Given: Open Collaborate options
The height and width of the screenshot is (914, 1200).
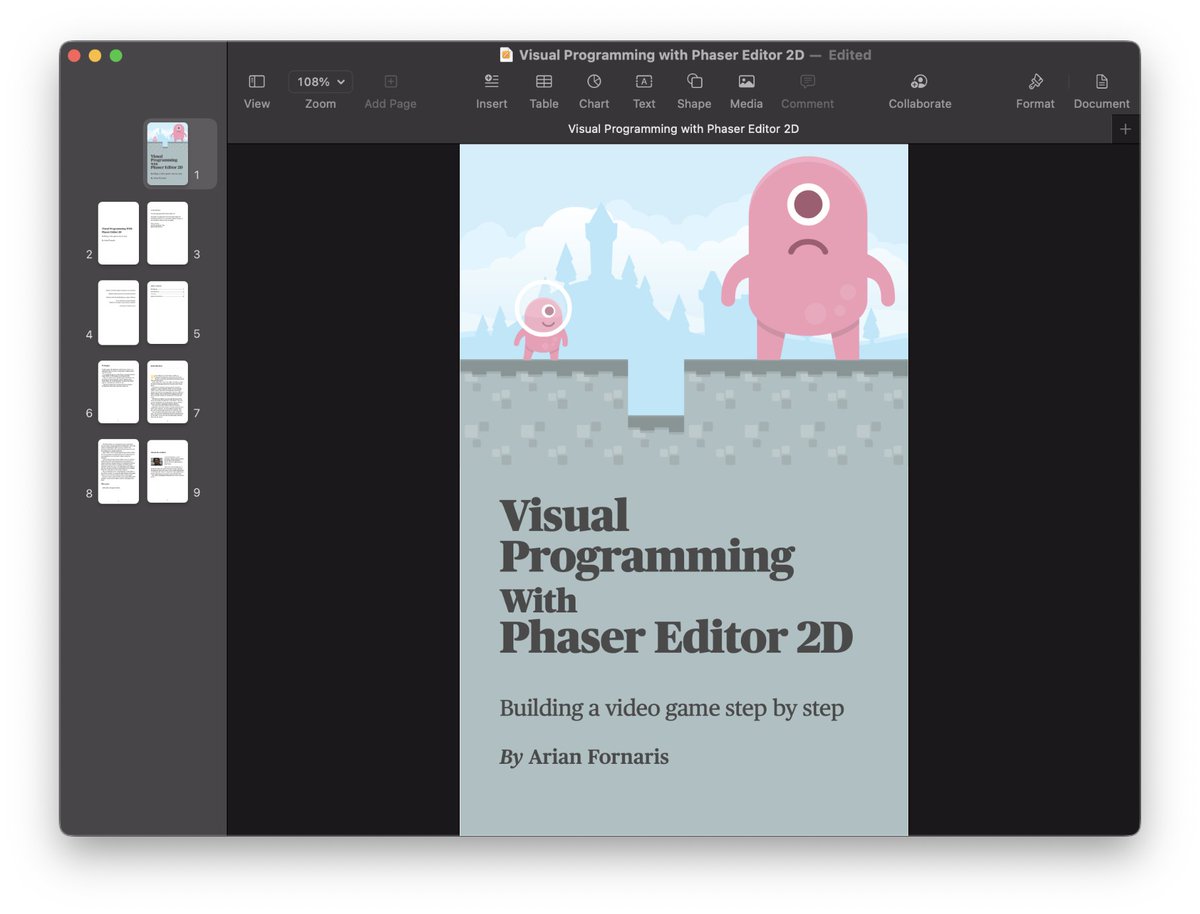Looking at the screenshot, I should click(x=920, y=90).
